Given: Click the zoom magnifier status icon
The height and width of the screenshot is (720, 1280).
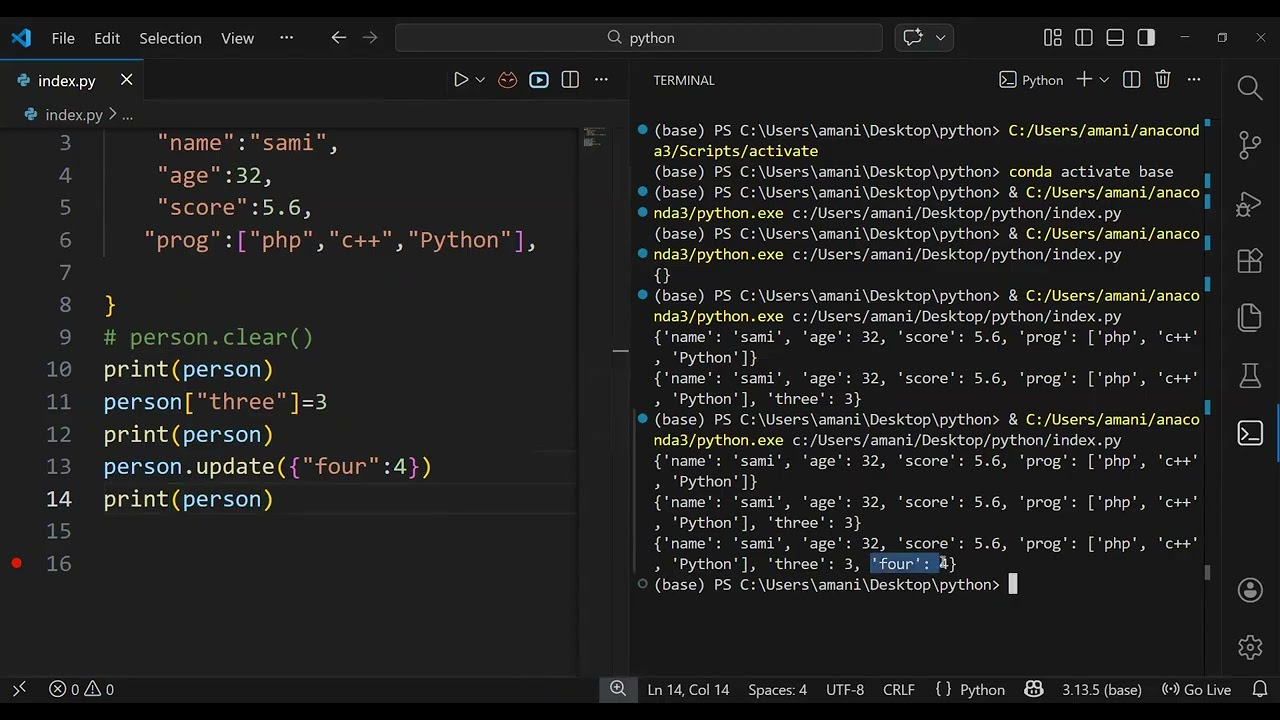Looking at the screenshot, I should click(x=618, y=689).
